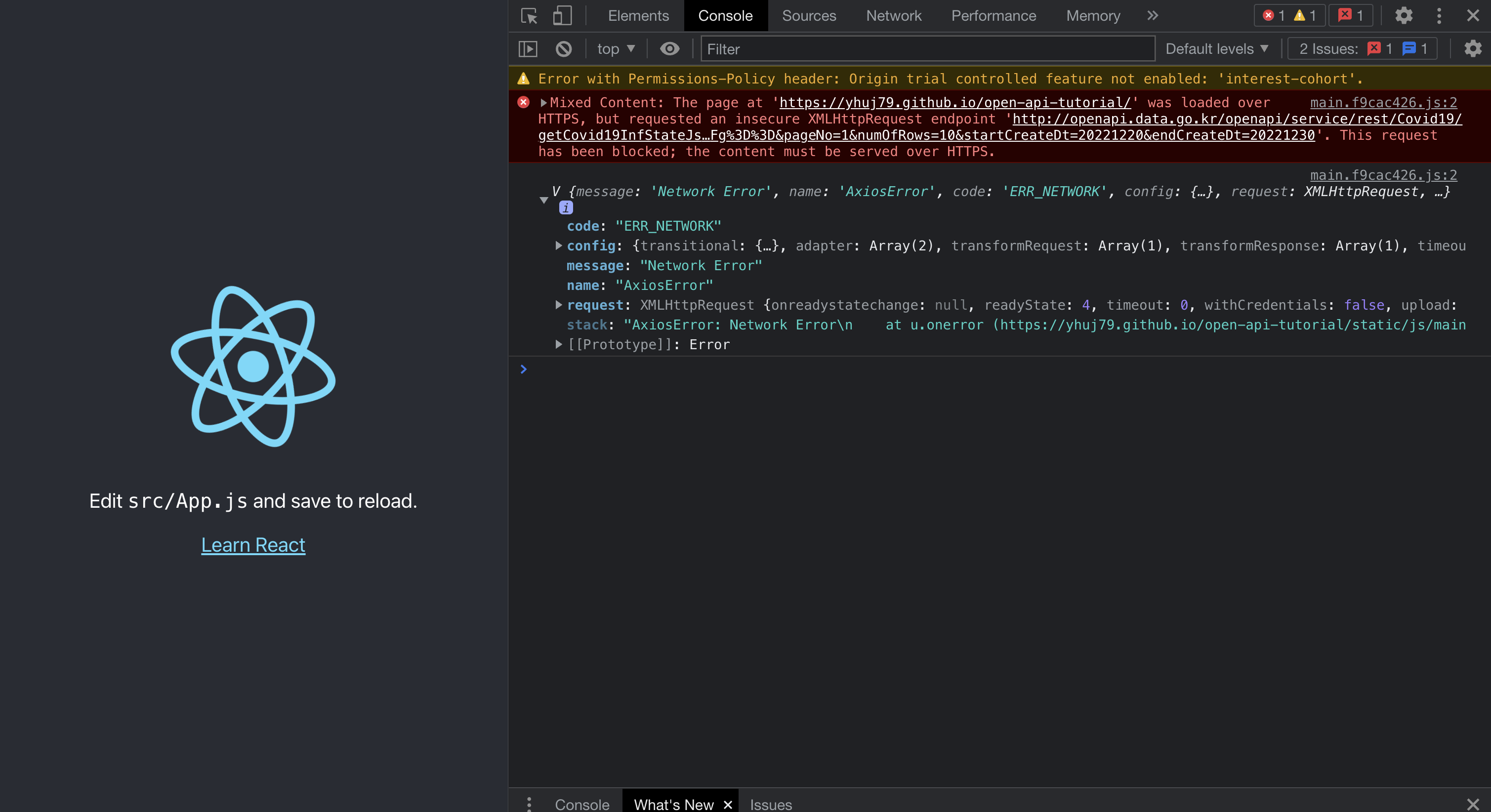Viewport: 1491px width, 812px height.
Task: Open main.f9cac426.js:2 link above AxiosError
Action: (x=1383, y=175)
